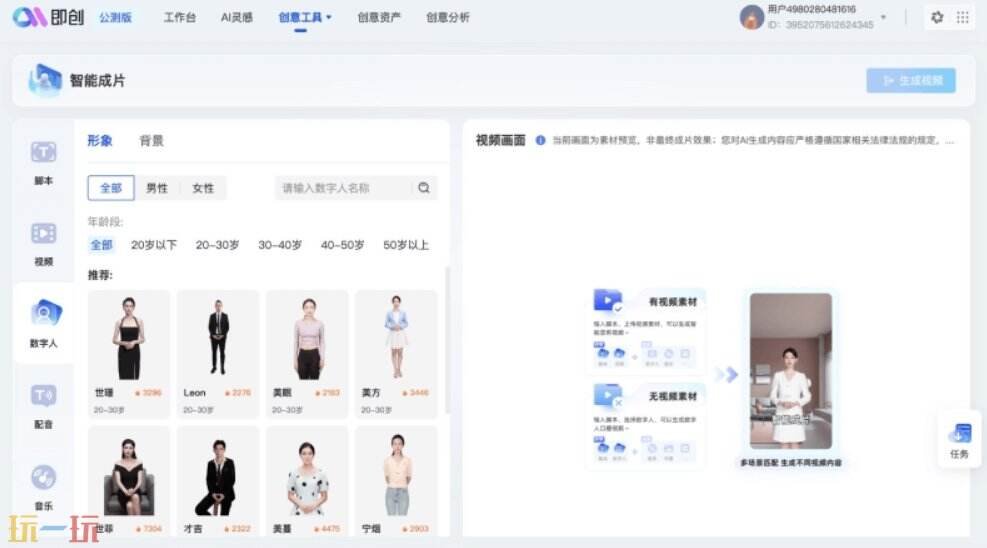Open the 音乐 music sidebar icon
Screen dimensions: 987x548
(43, 478)
